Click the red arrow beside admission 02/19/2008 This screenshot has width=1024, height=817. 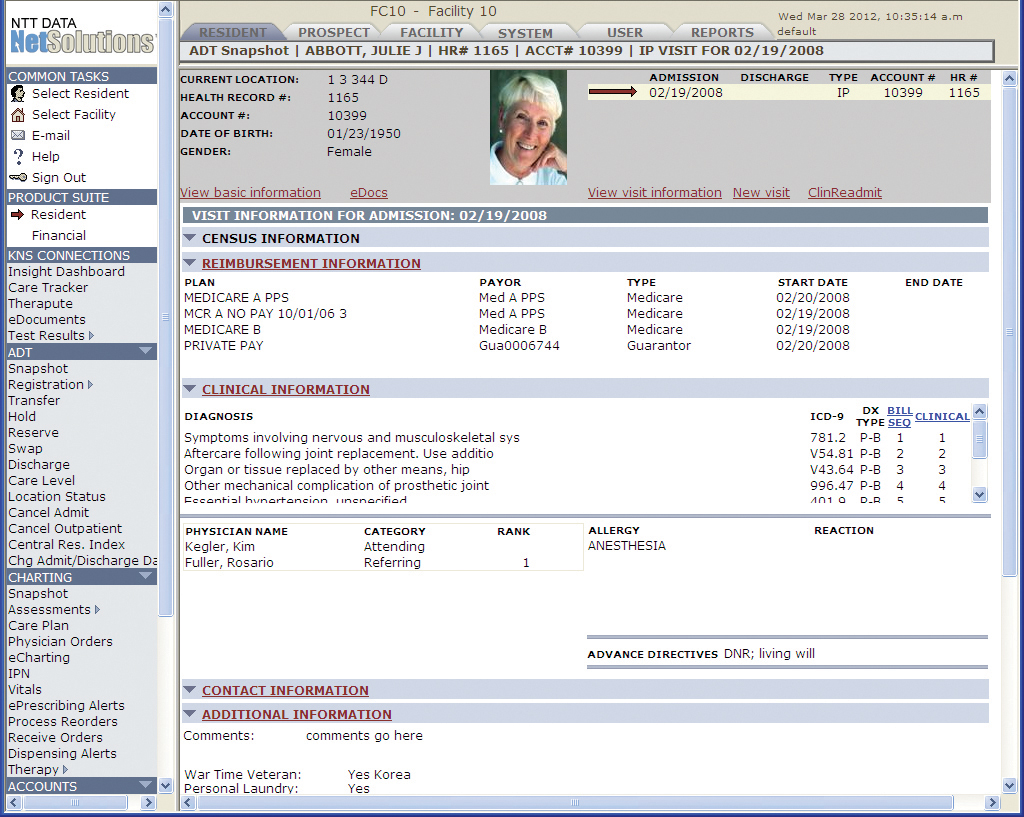612,93
